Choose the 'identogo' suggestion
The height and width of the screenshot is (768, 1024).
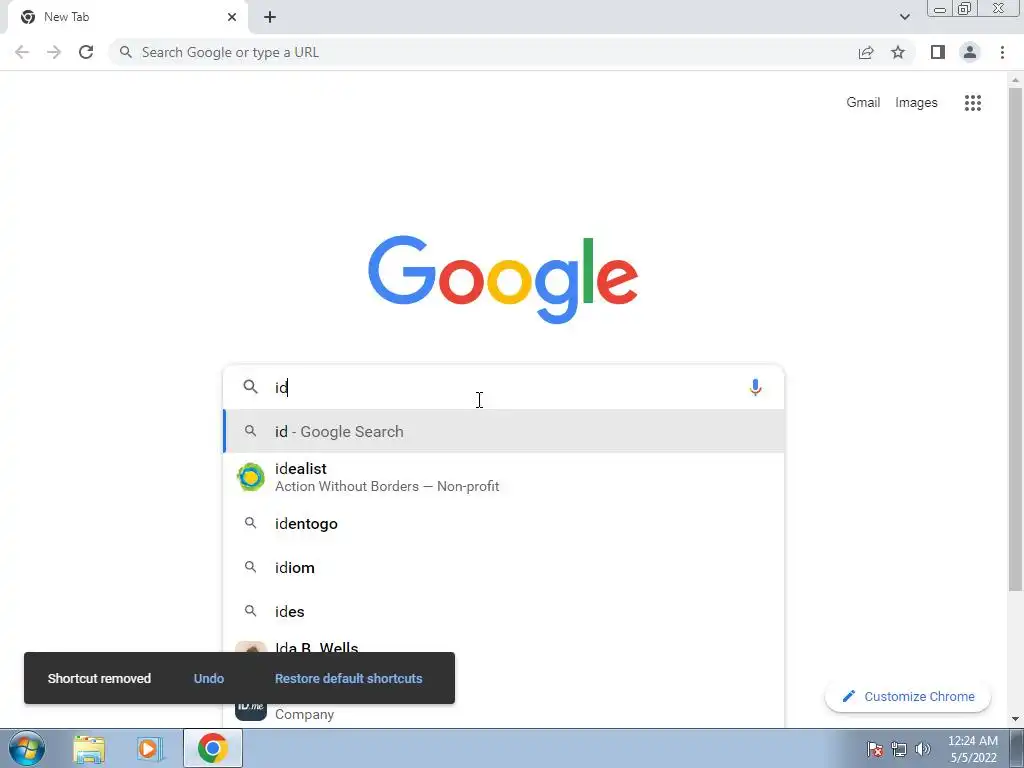[x=504, y=524]
